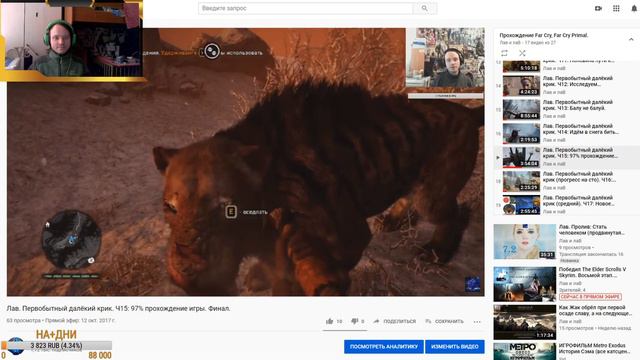Select current playlist item Ч15: 97% прохождение
The image size is (640, 360).
coord(567,157)
